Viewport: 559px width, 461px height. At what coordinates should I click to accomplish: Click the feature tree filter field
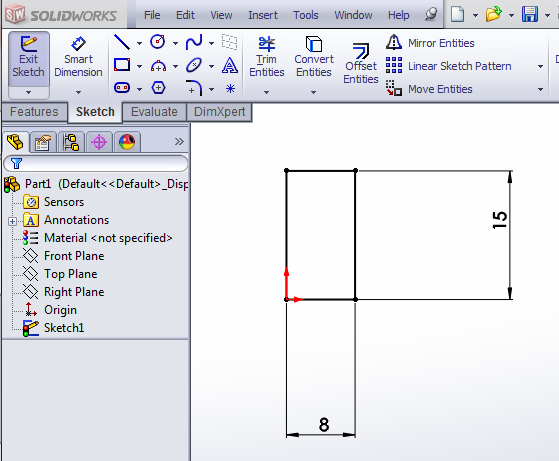(96, 163)
